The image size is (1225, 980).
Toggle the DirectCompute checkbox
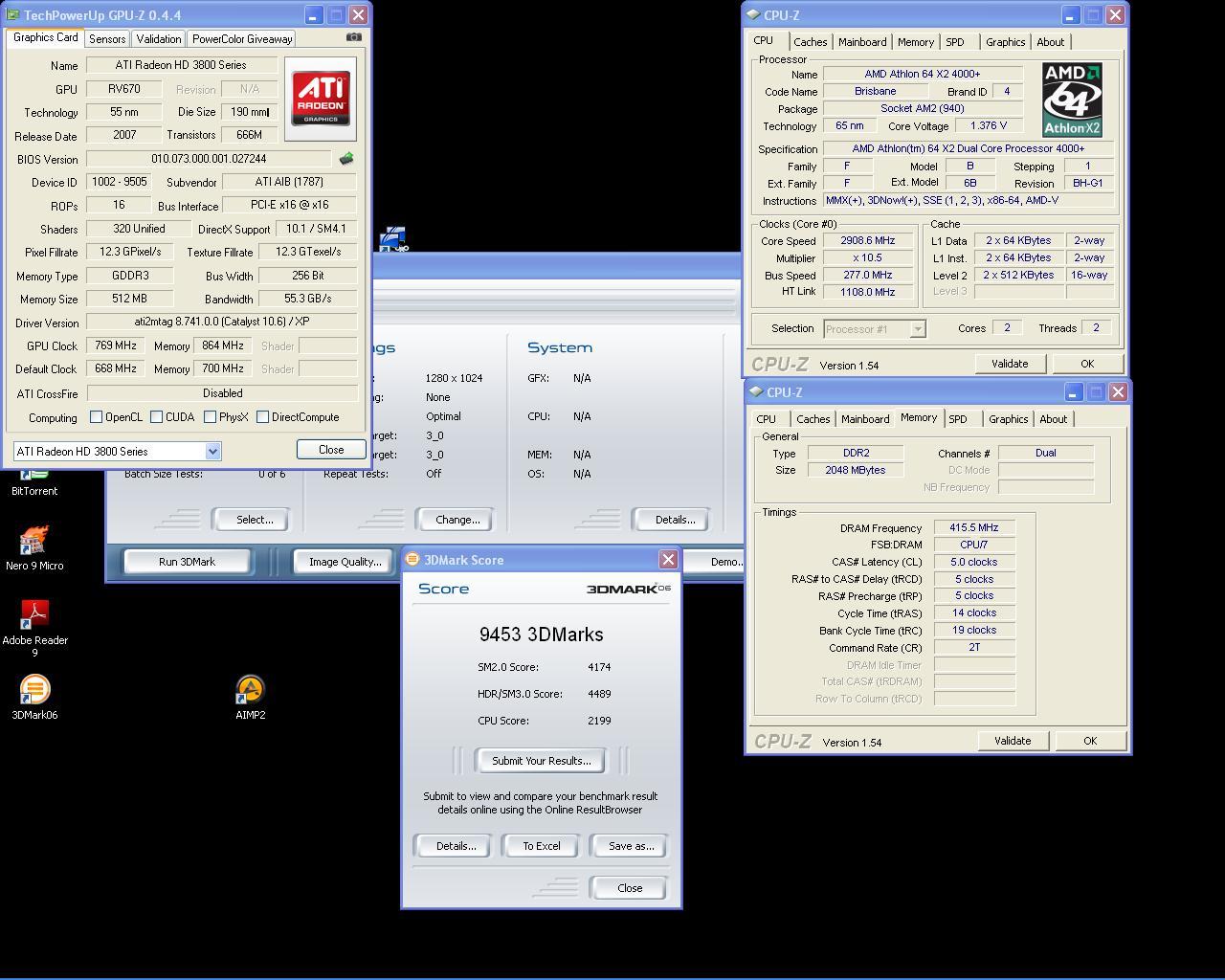click(x=262, y=416)
